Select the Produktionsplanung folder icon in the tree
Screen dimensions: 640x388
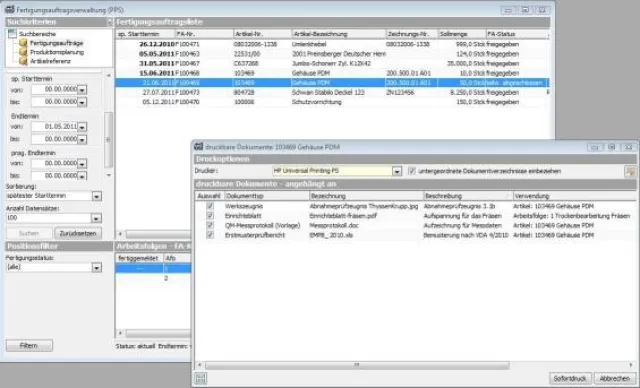pyautogui.click(x=23, y=52)
